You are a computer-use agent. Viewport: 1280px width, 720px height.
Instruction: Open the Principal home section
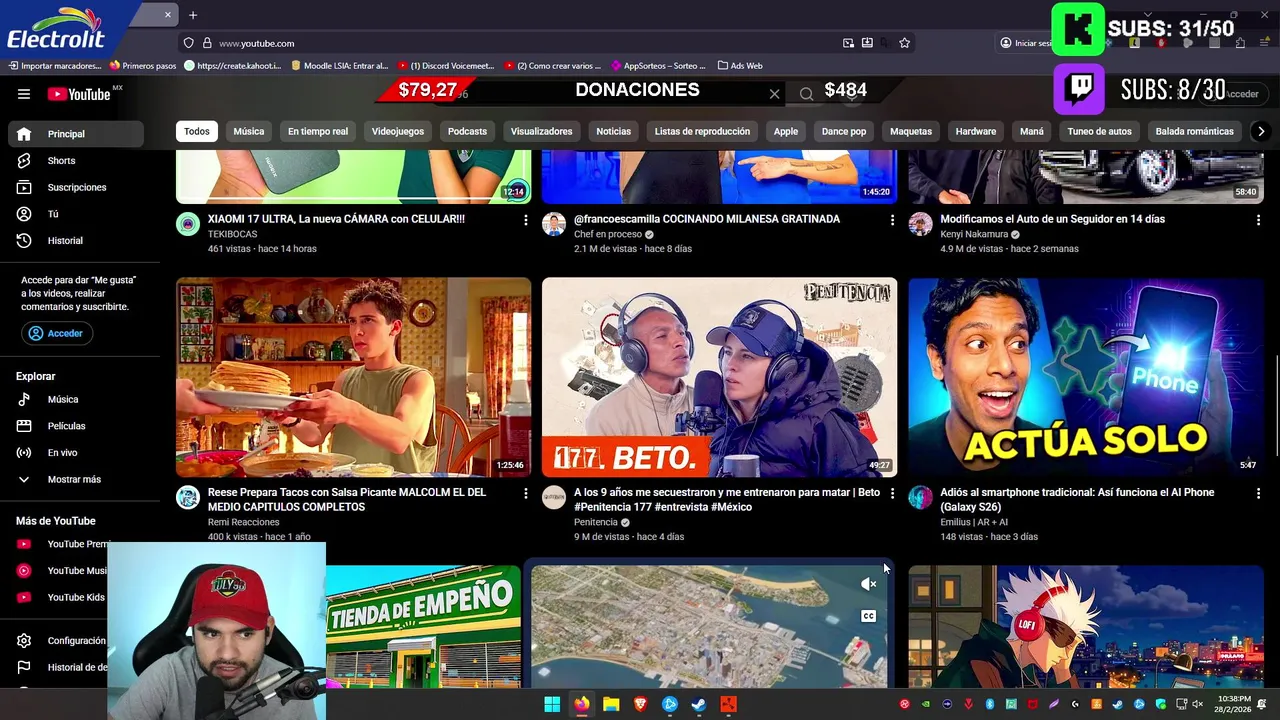pos(76,134)
